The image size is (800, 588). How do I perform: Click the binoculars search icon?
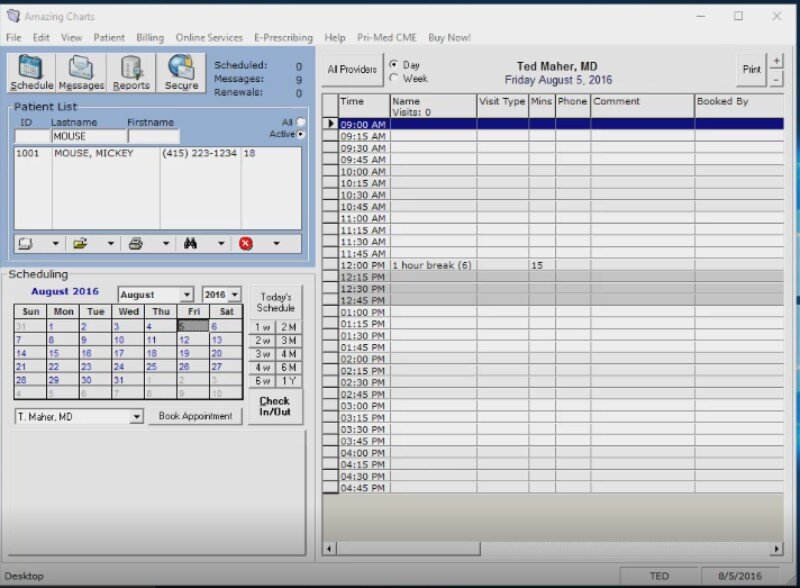coord(191,243)
